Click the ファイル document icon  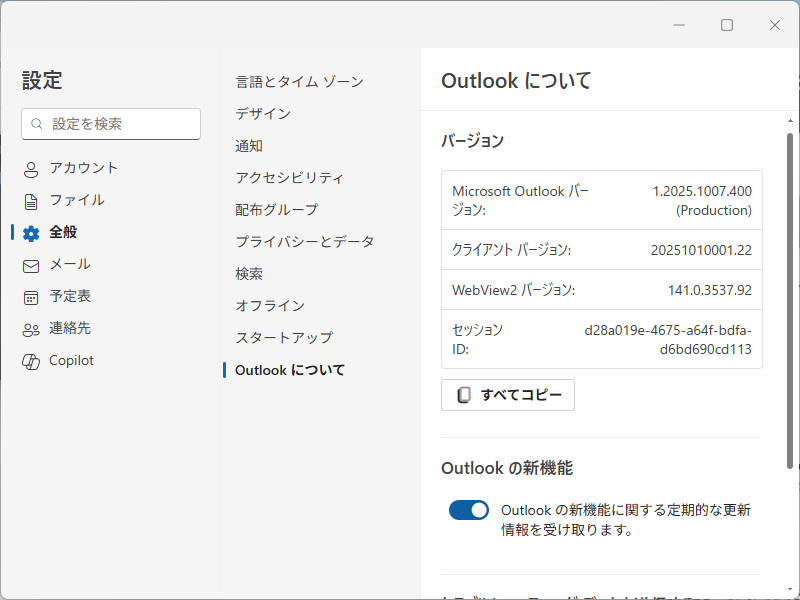point(31,202)
